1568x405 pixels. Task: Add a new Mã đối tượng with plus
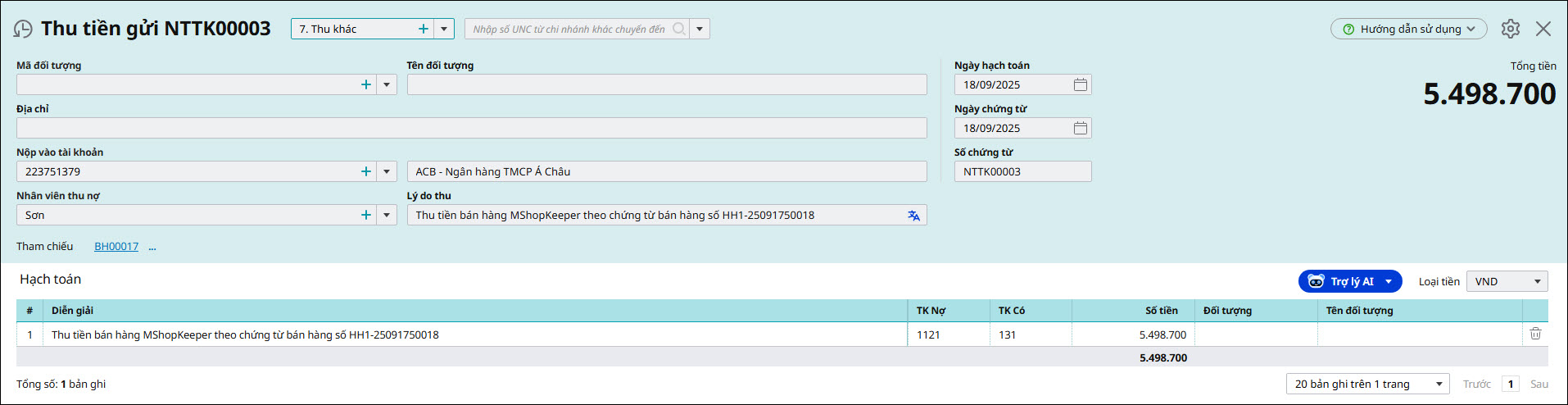pyautogui.click(x=366, y=84)
